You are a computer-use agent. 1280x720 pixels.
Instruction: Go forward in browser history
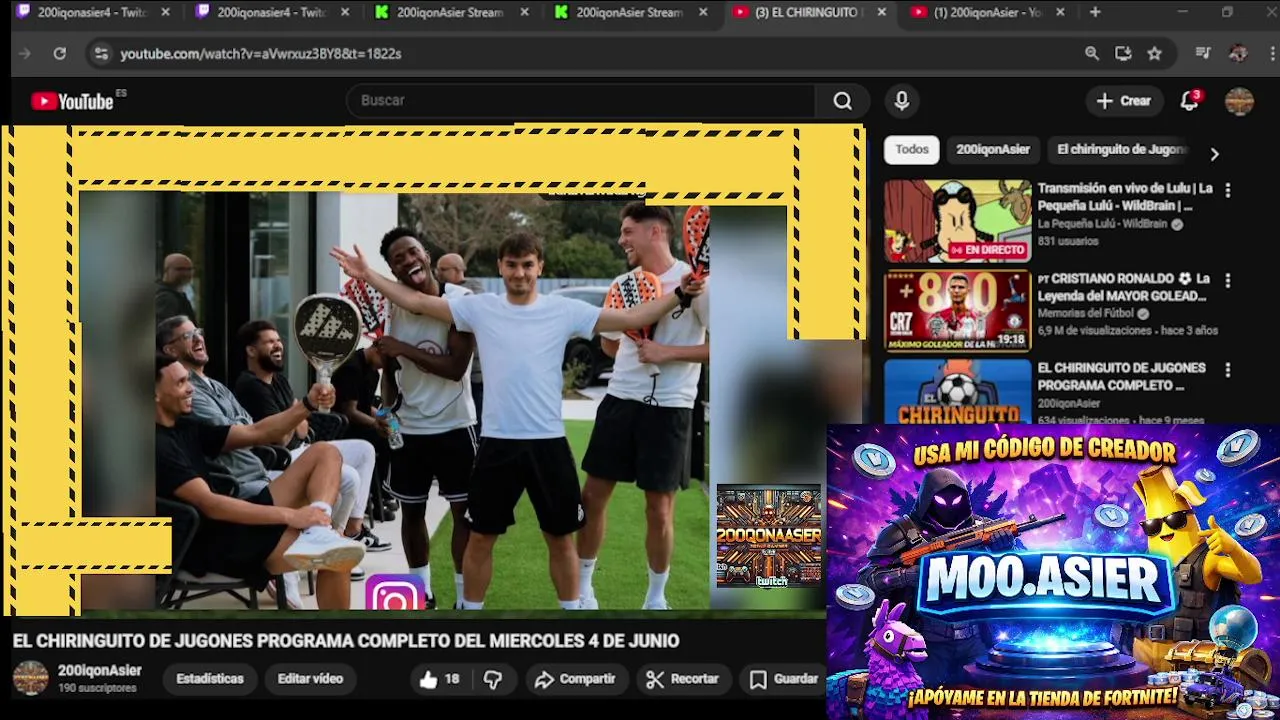[26, 54]
